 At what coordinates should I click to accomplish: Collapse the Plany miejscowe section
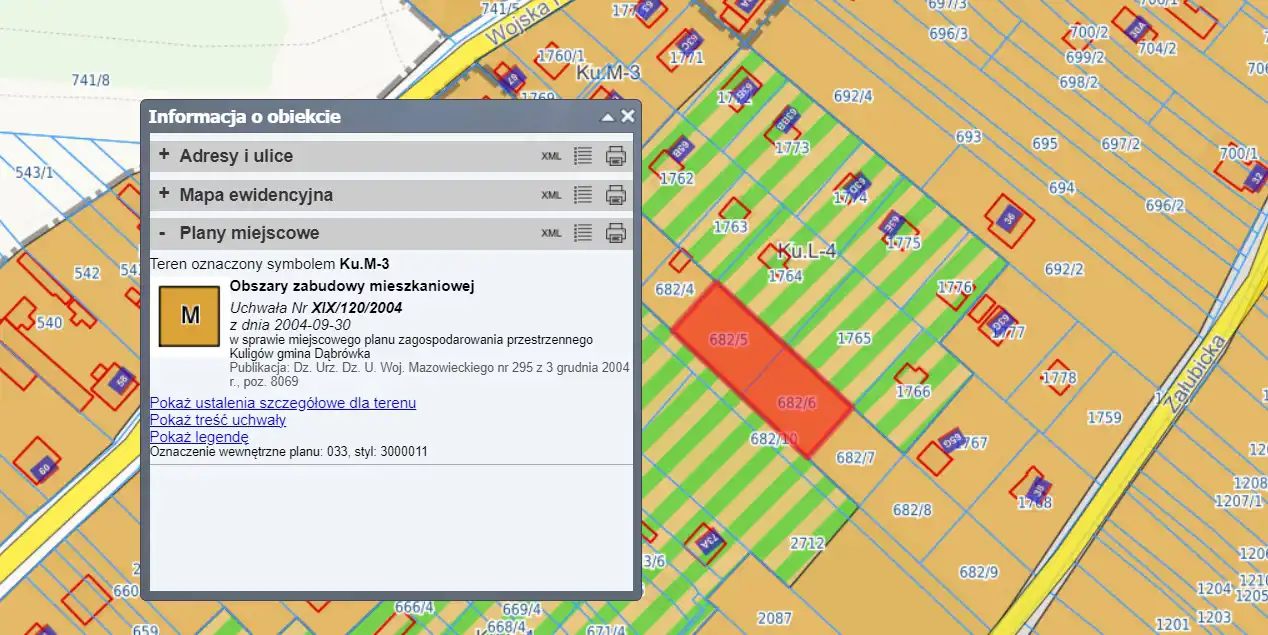tap(163, 233)
